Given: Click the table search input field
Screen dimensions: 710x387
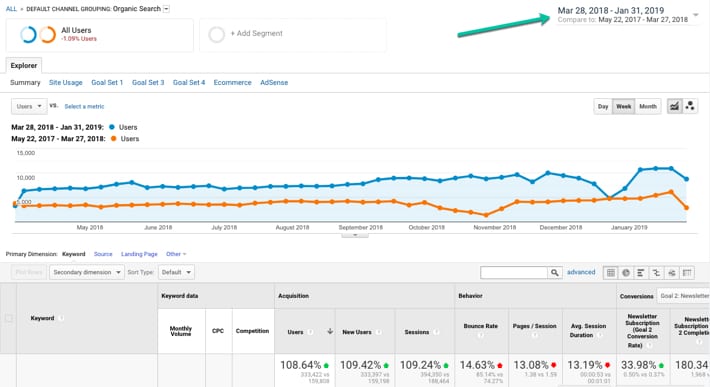Looking at the screenshot, I should [514, 272].
